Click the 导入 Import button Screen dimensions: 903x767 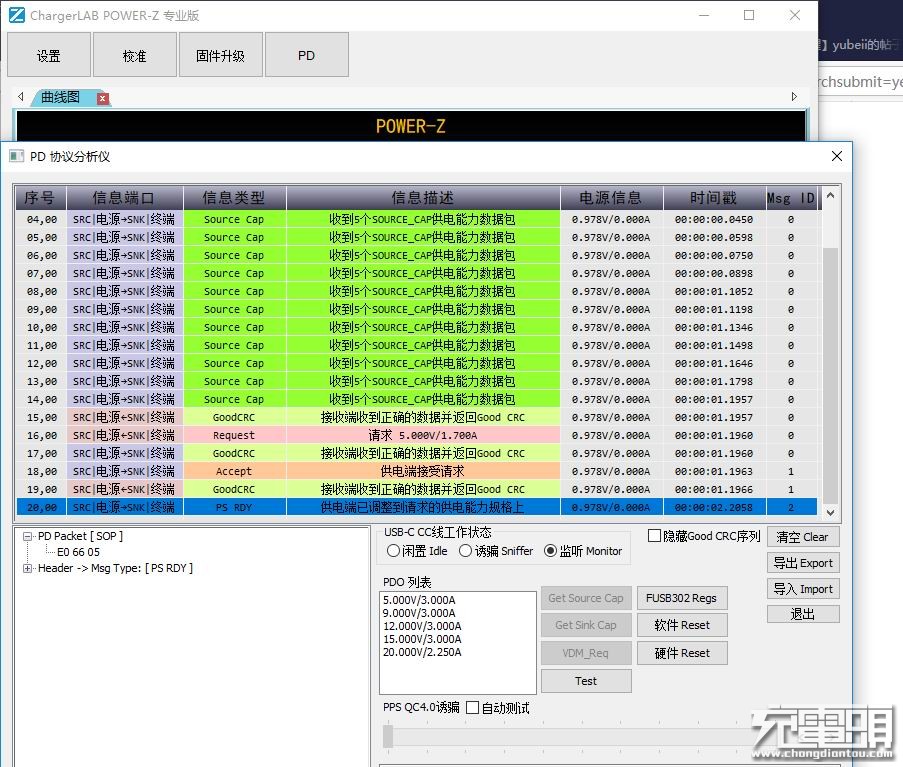coord(803,588)
